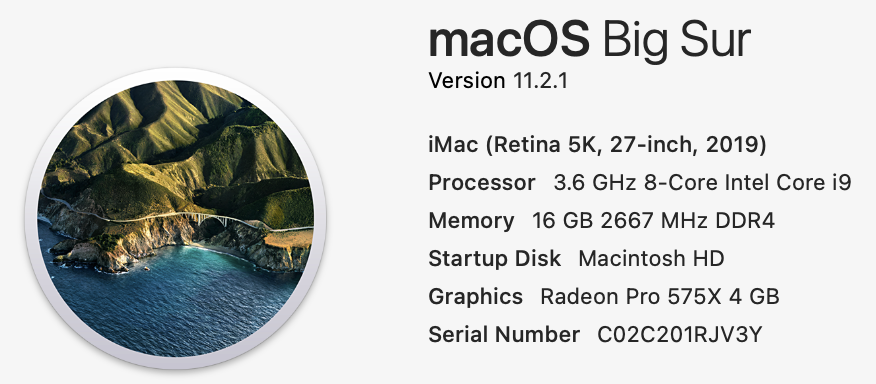Image resolution: width=876 pixels, height=384 pixels.
Task: Click the blue ocean area of the icon
Action: [168, 302]
